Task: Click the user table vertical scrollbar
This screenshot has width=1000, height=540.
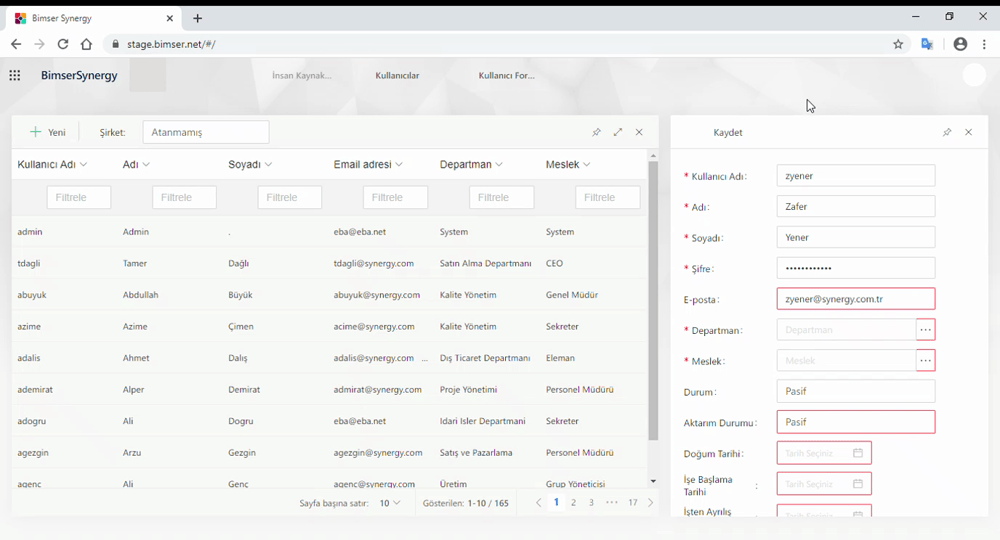Action: click(x=653, y=300)
